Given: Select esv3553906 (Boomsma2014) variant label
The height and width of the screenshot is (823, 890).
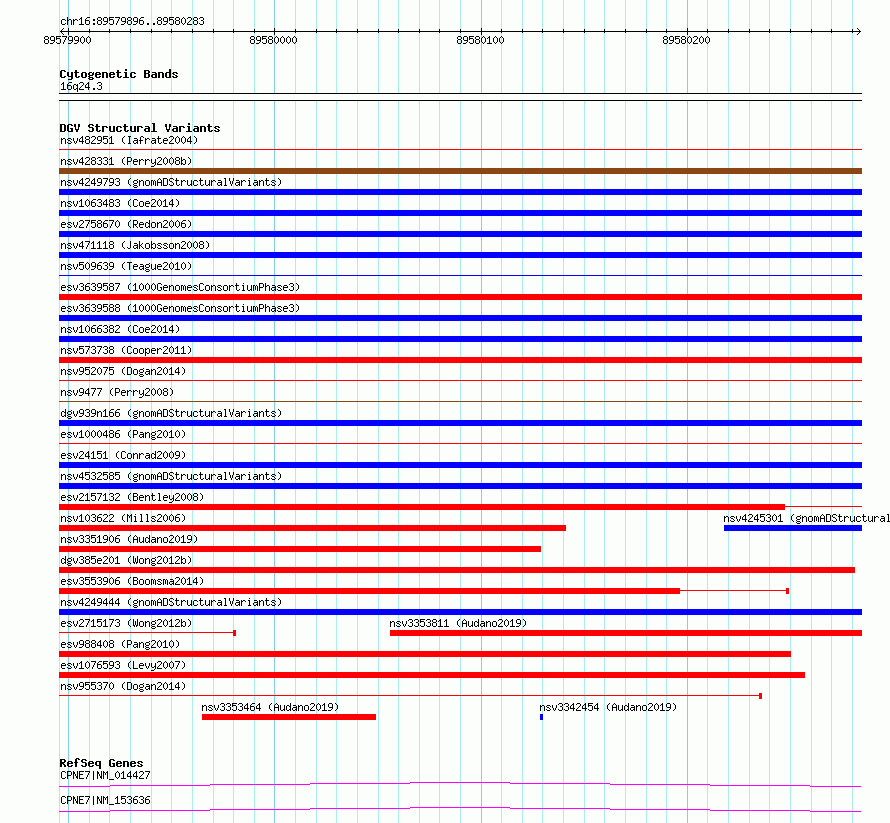Looking at the screenshot, I should click(132, 581).
